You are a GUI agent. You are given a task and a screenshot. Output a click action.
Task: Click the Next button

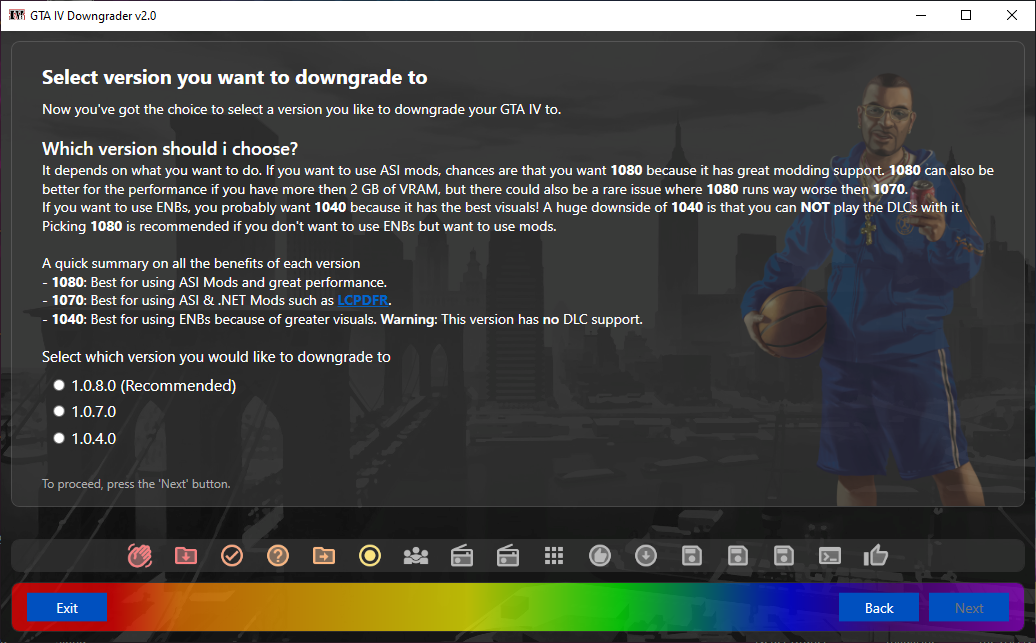(969, 607)
